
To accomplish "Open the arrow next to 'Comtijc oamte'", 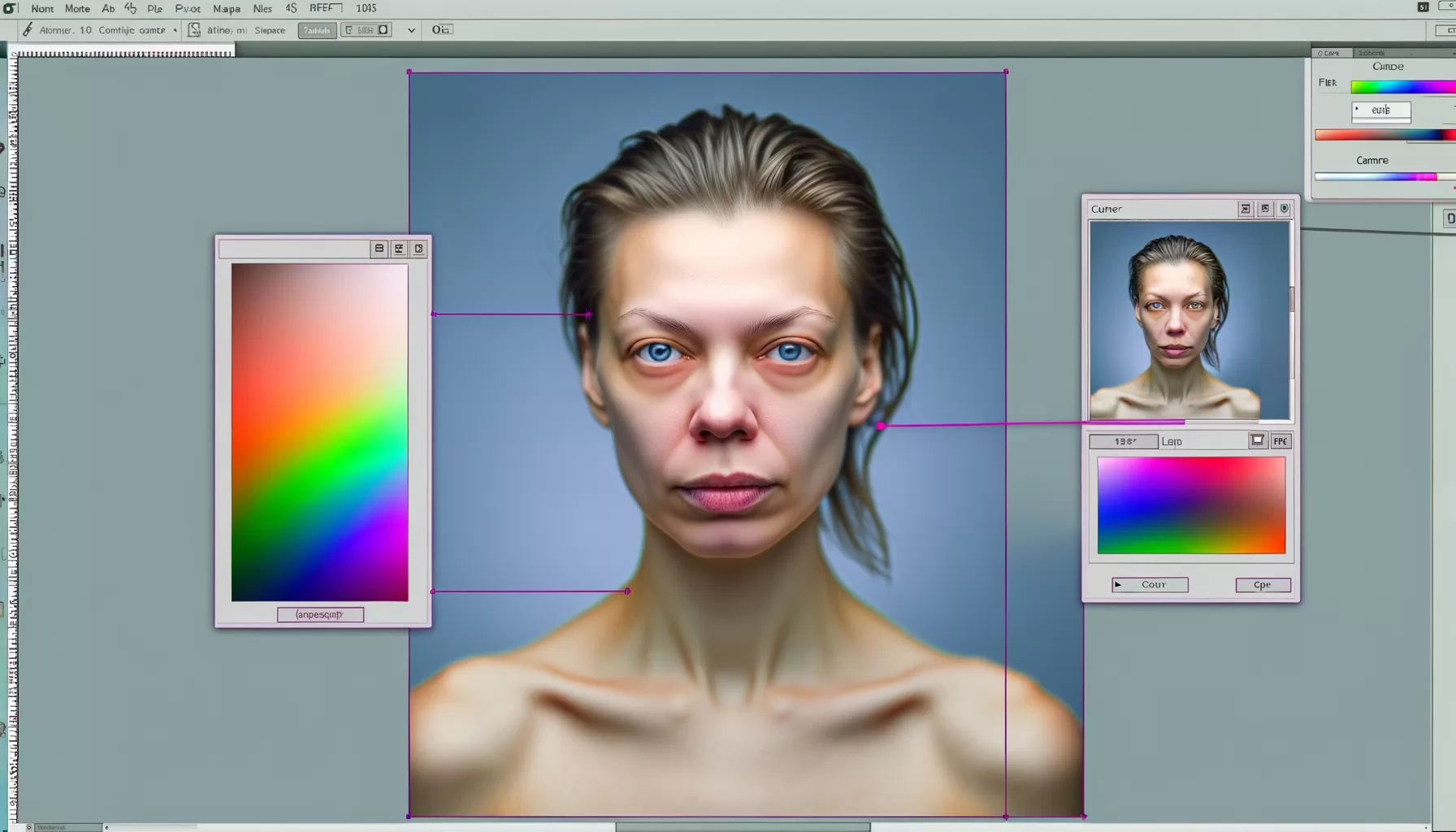I will pos(175,30).
